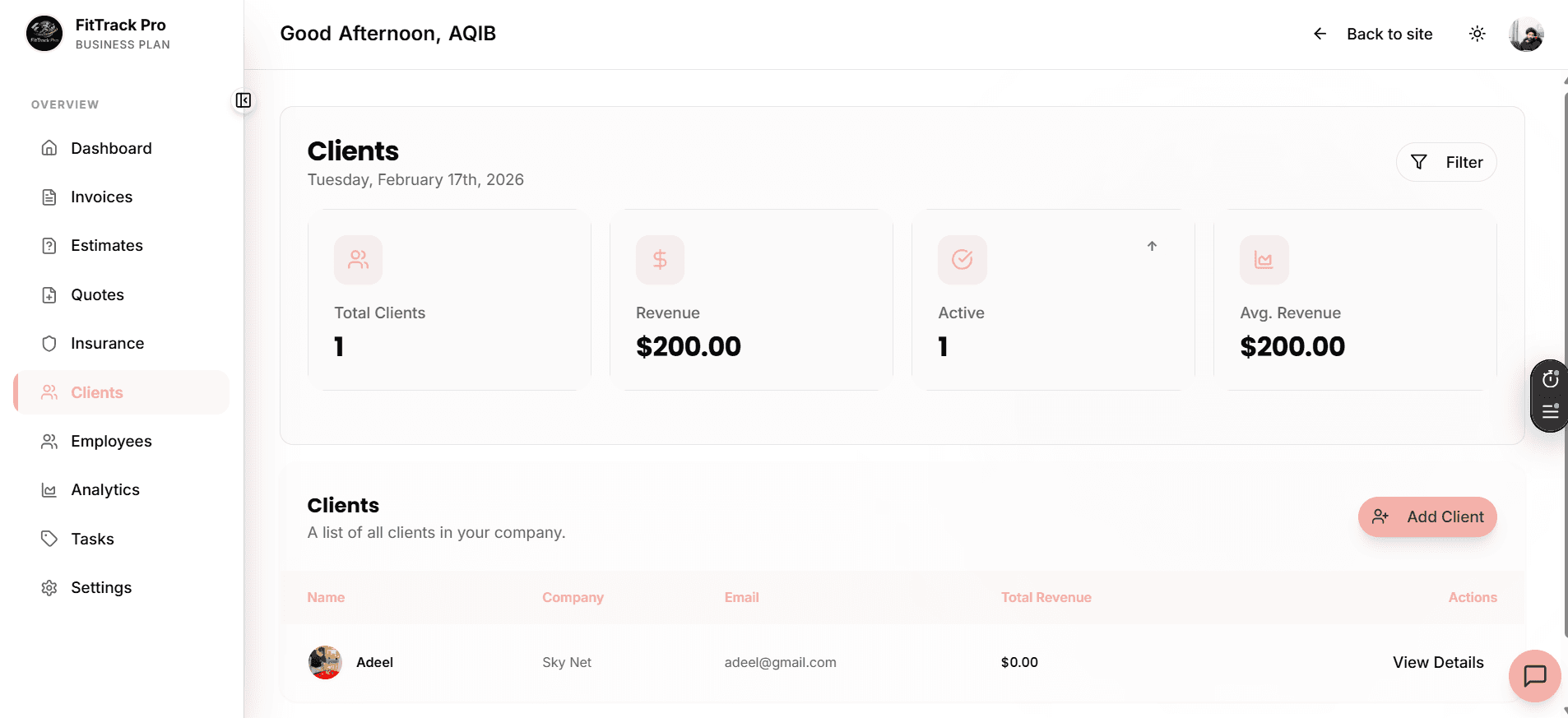Collapse the sidebar panel

(x=243, y=100)
